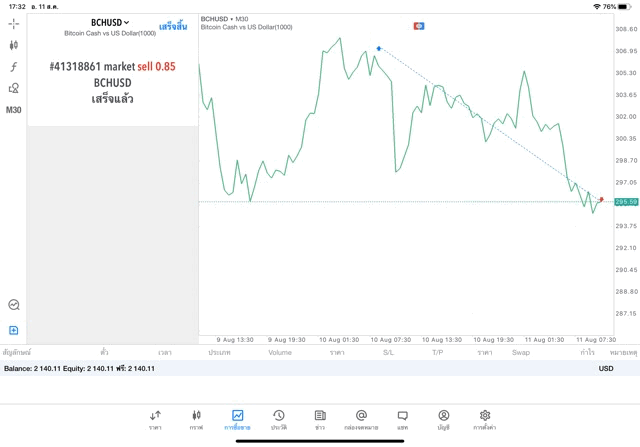Open the drawing objects shapes icon
640x447 pixels.
coord(14,88)
